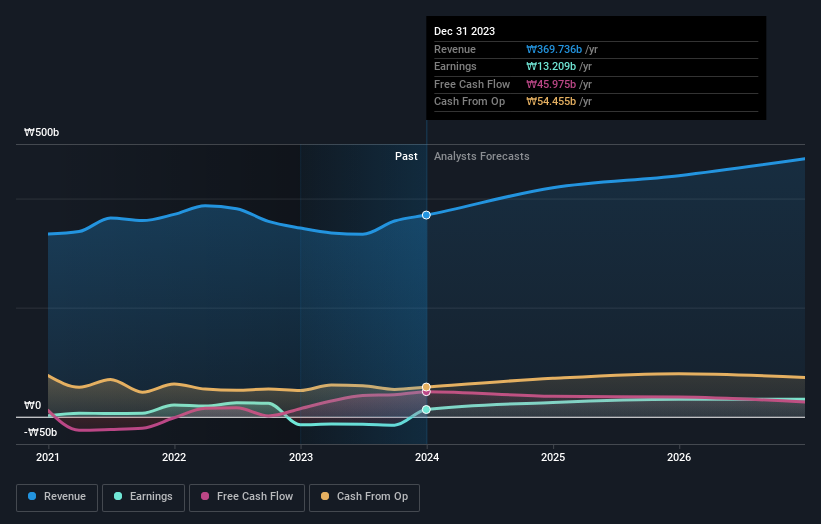Click the 2023 axis label

(301, 457)
